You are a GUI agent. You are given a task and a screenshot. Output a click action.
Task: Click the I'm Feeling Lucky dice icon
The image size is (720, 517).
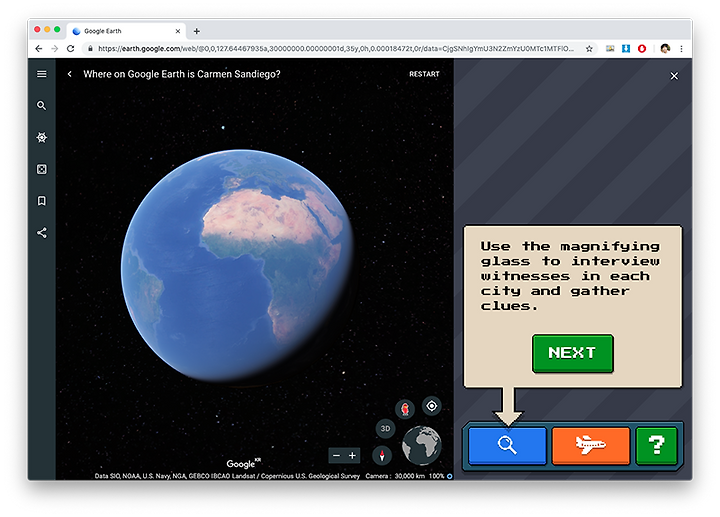[41, 169]
